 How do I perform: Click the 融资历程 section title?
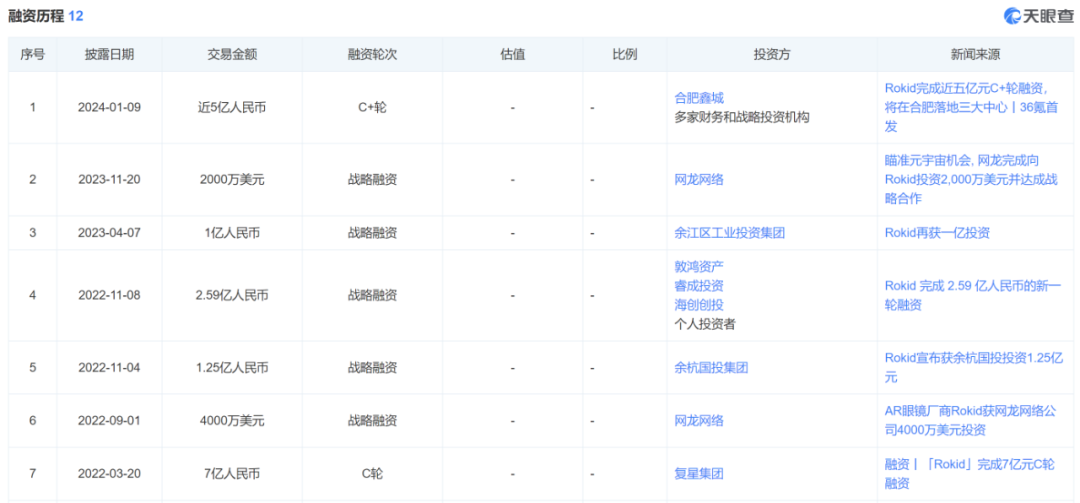[x=35, y=17]
